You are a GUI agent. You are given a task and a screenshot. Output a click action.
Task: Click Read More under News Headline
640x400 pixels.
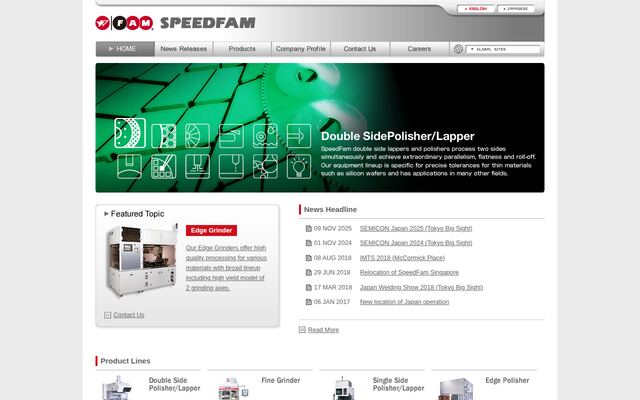click(323, 330)
